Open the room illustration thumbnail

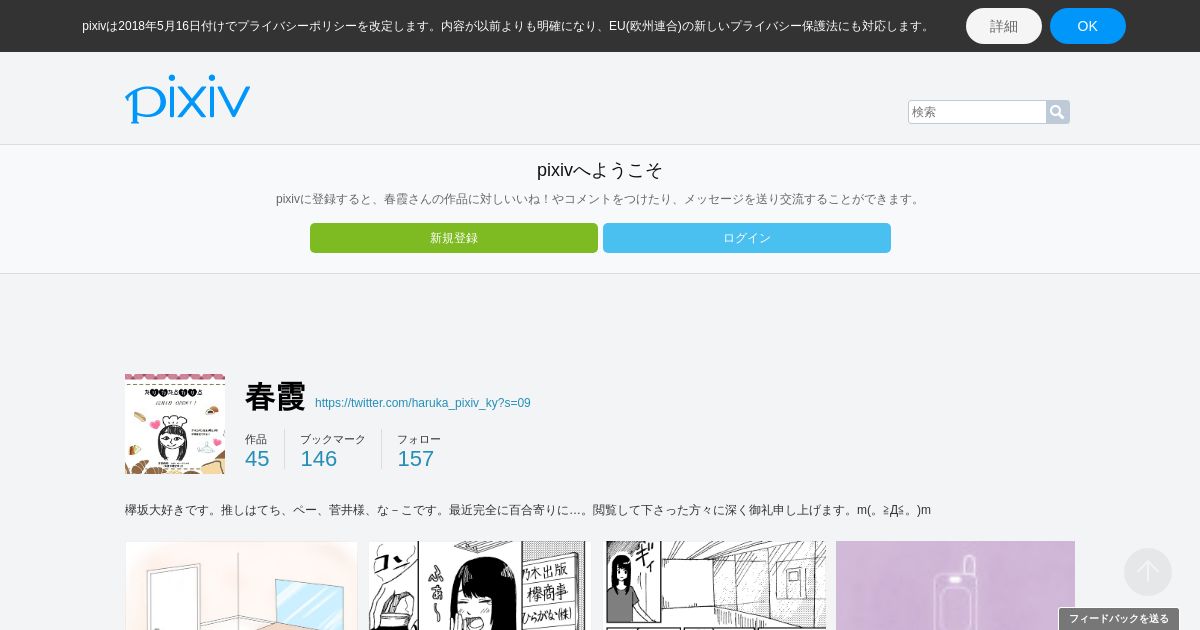tap(241, 586)
